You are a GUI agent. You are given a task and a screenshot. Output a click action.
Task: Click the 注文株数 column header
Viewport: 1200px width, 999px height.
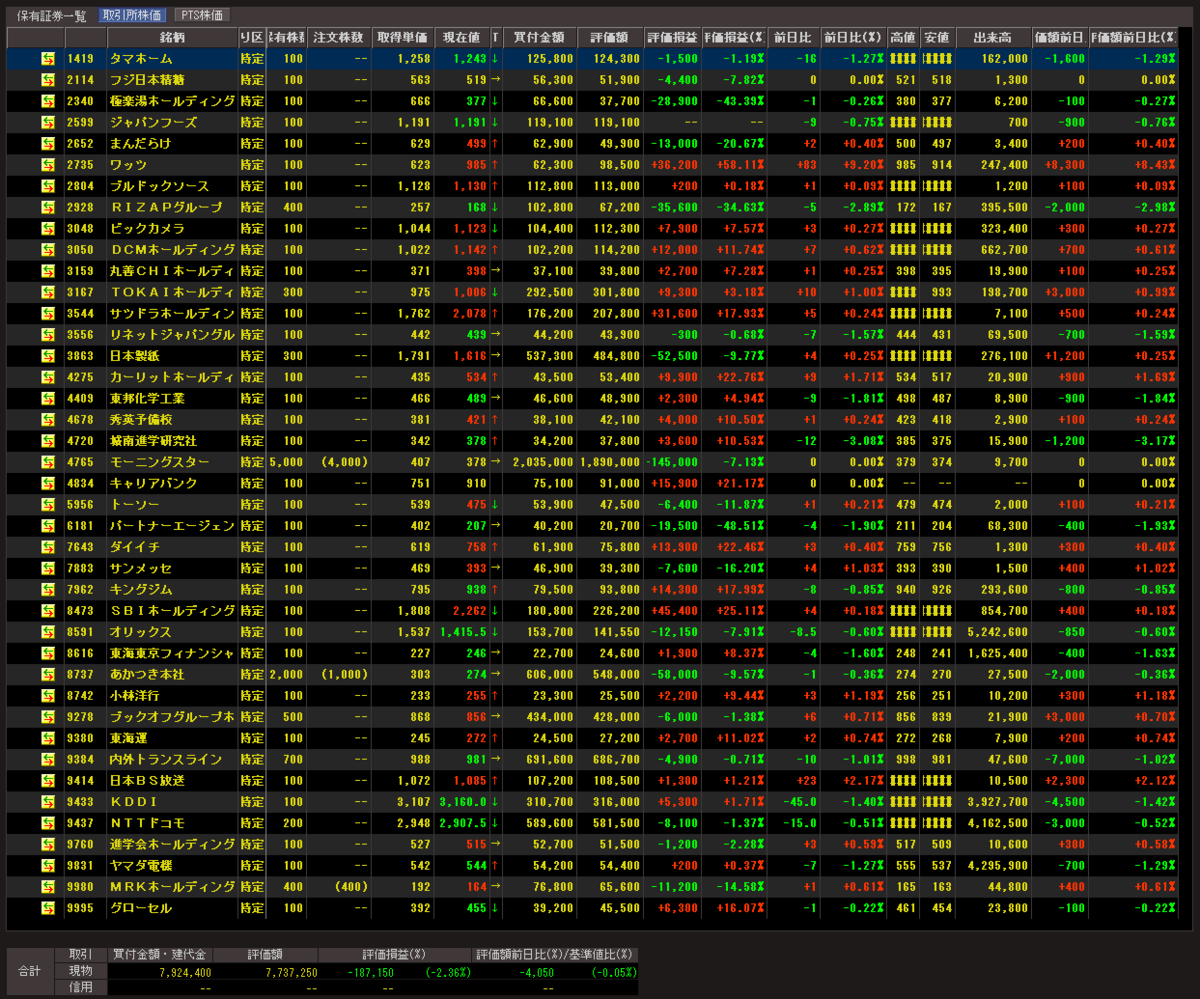point(338,37)
